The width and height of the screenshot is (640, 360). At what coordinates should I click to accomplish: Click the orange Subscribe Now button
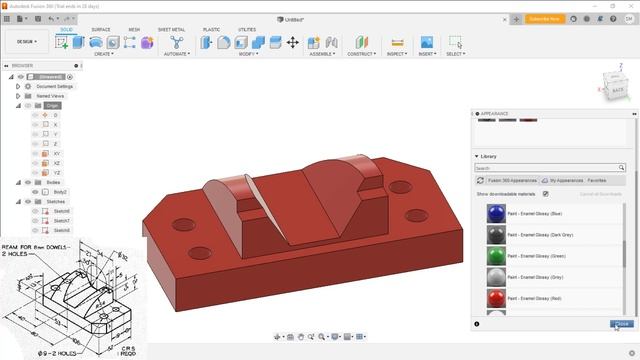544,19
